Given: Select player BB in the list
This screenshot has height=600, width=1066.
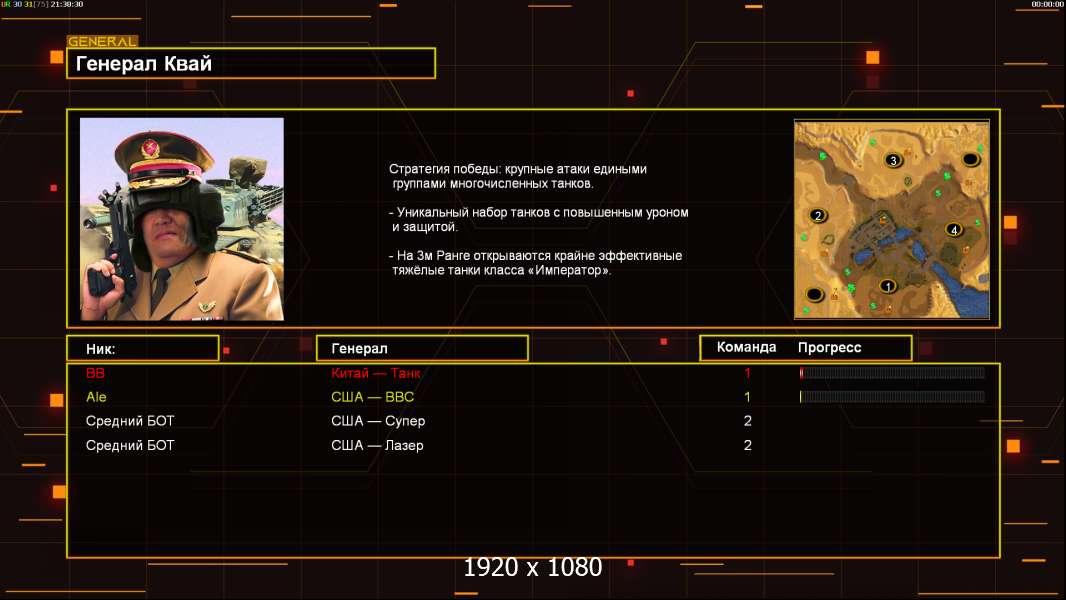Looking at the screenshot, I should point(95,373).
